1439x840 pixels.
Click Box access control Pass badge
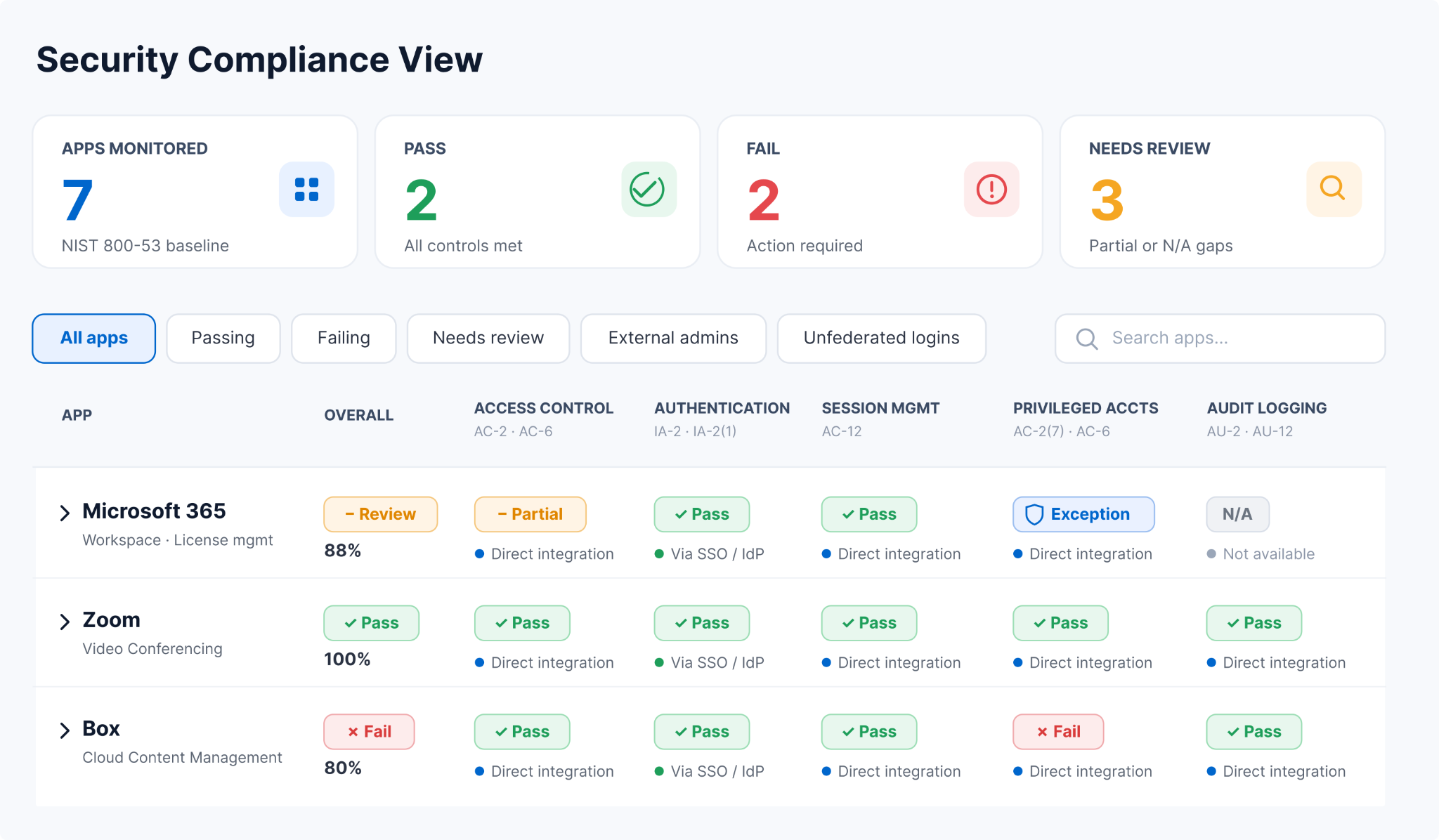click(522, 732)
